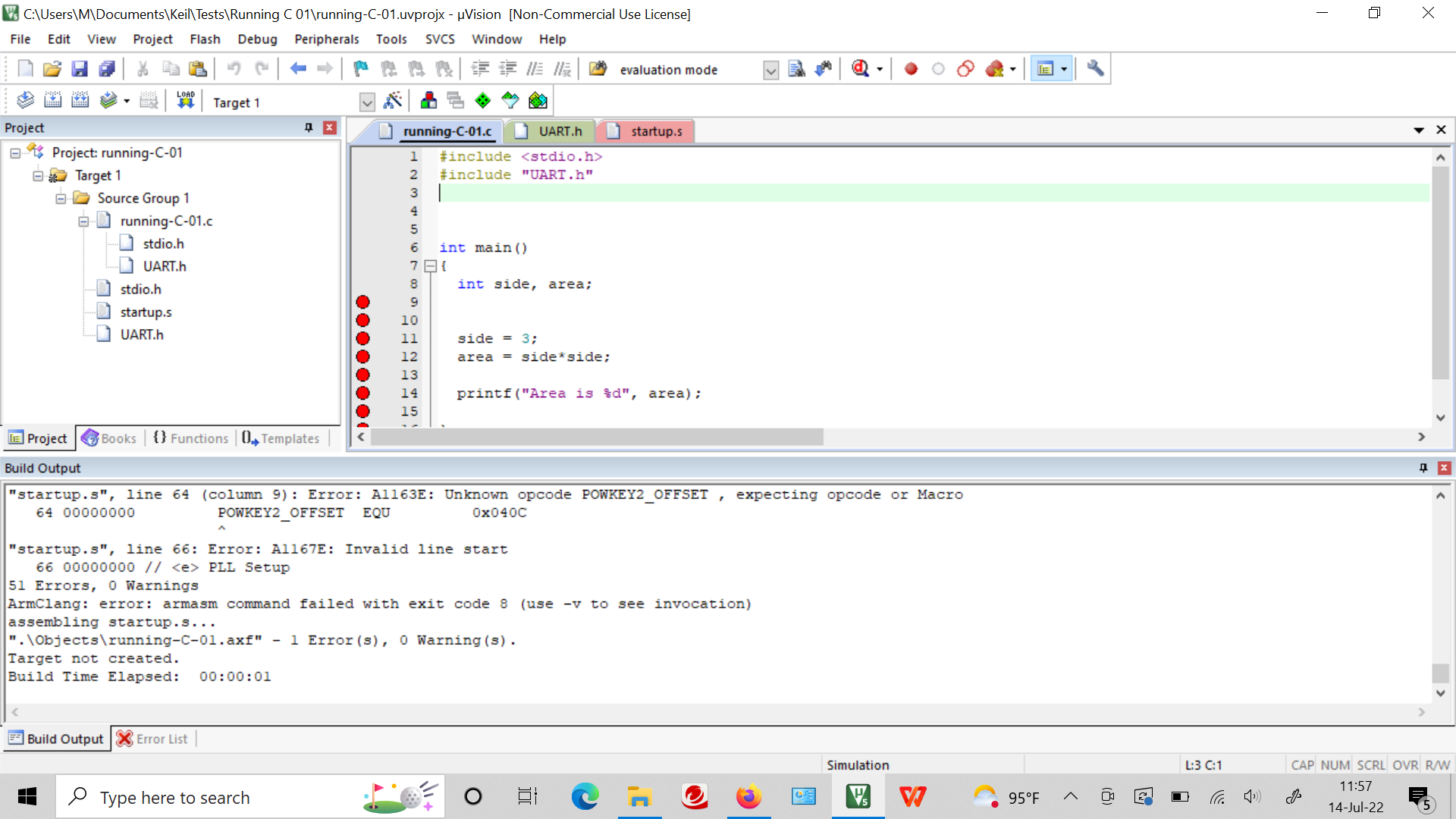Toggle the breakpoint on line 11
Image resolution: width=1456 pixels, height=819 pixels.
tap(363, 338)
